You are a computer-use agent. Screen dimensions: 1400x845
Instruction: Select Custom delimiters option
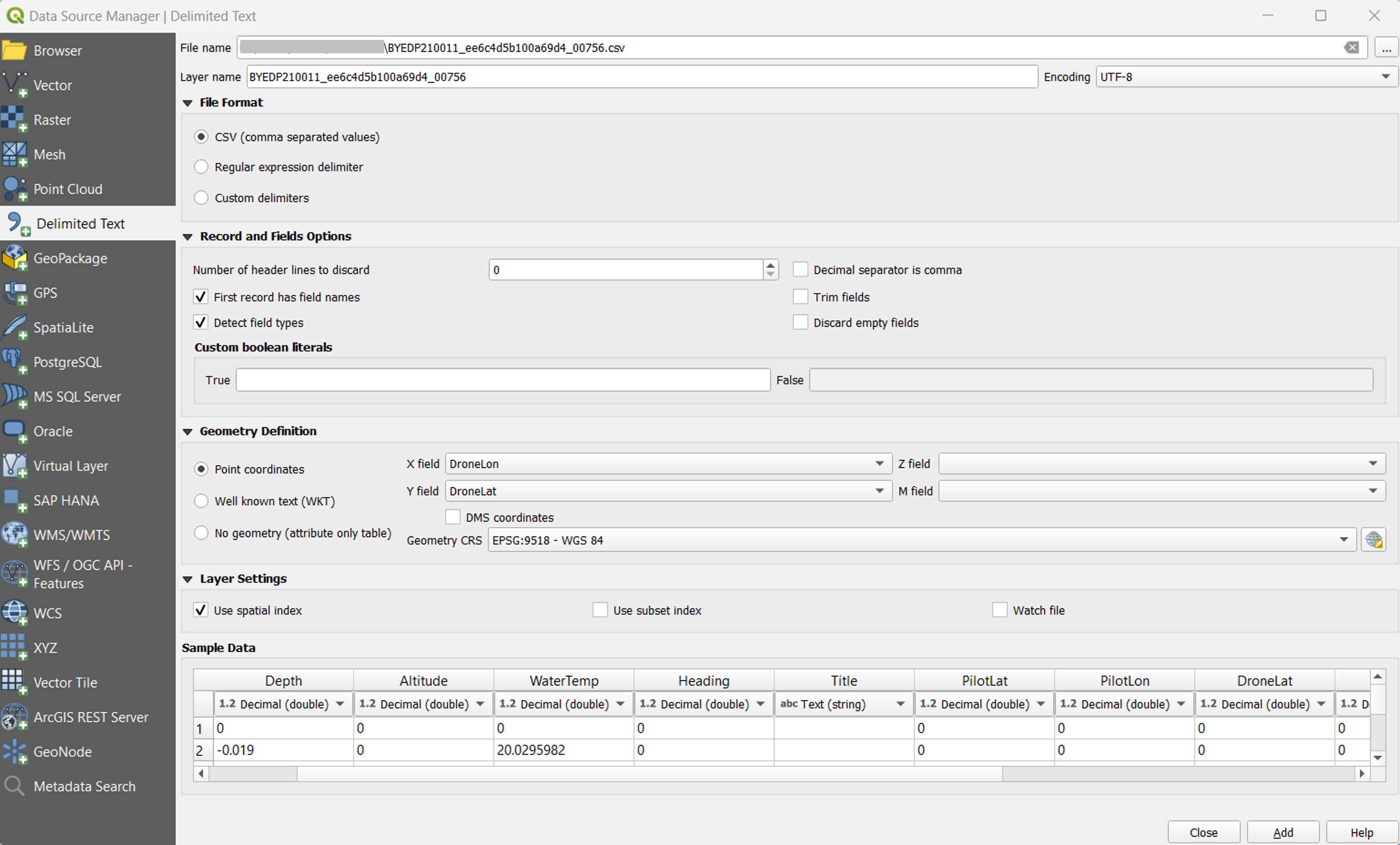coord(201,198)
